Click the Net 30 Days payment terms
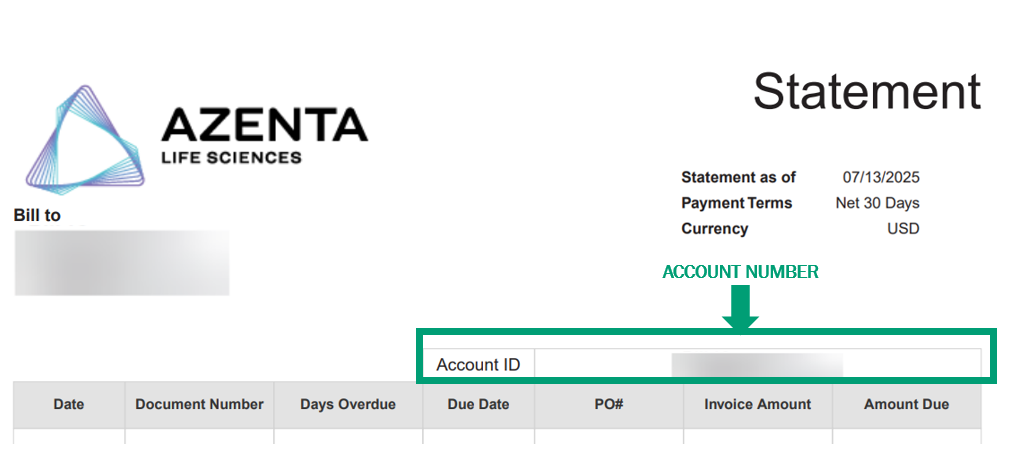Viewport: 1025px width, 469px height. click(877, 203)
